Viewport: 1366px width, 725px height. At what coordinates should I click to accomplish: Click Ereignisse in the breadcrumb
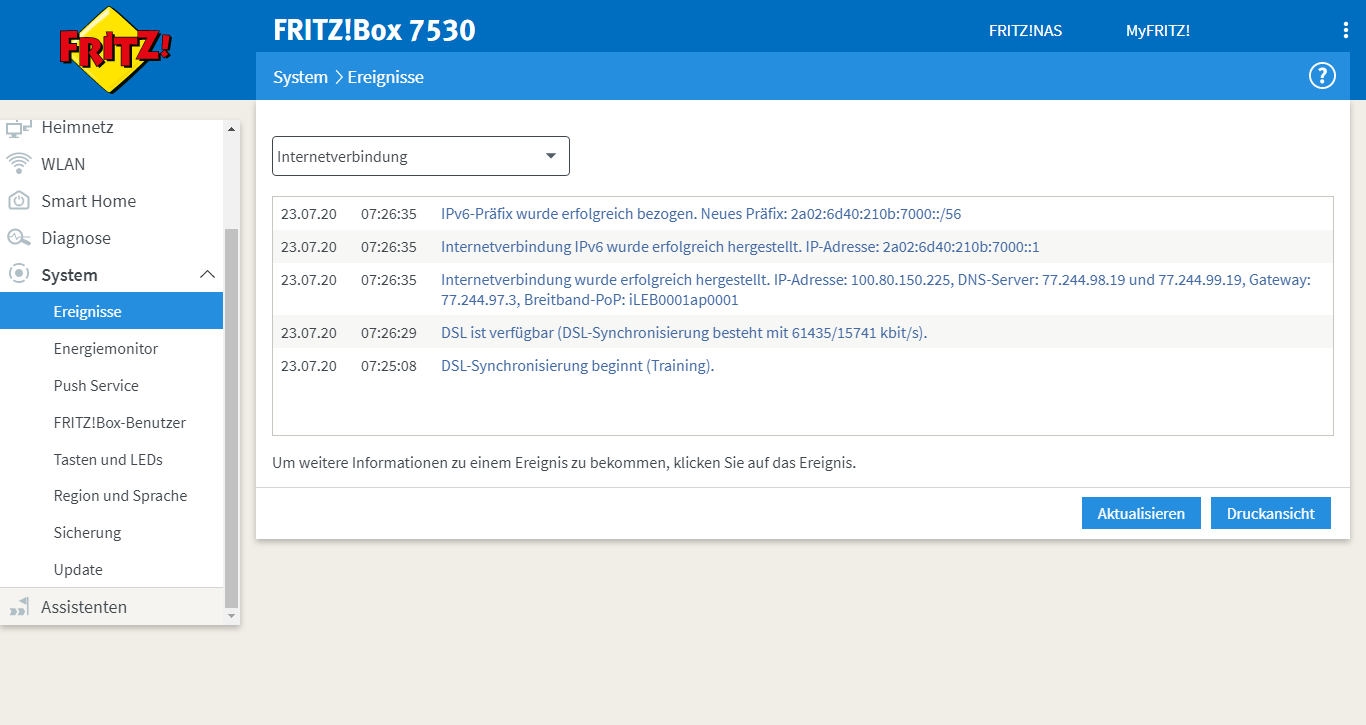click(x=386, y=77)
